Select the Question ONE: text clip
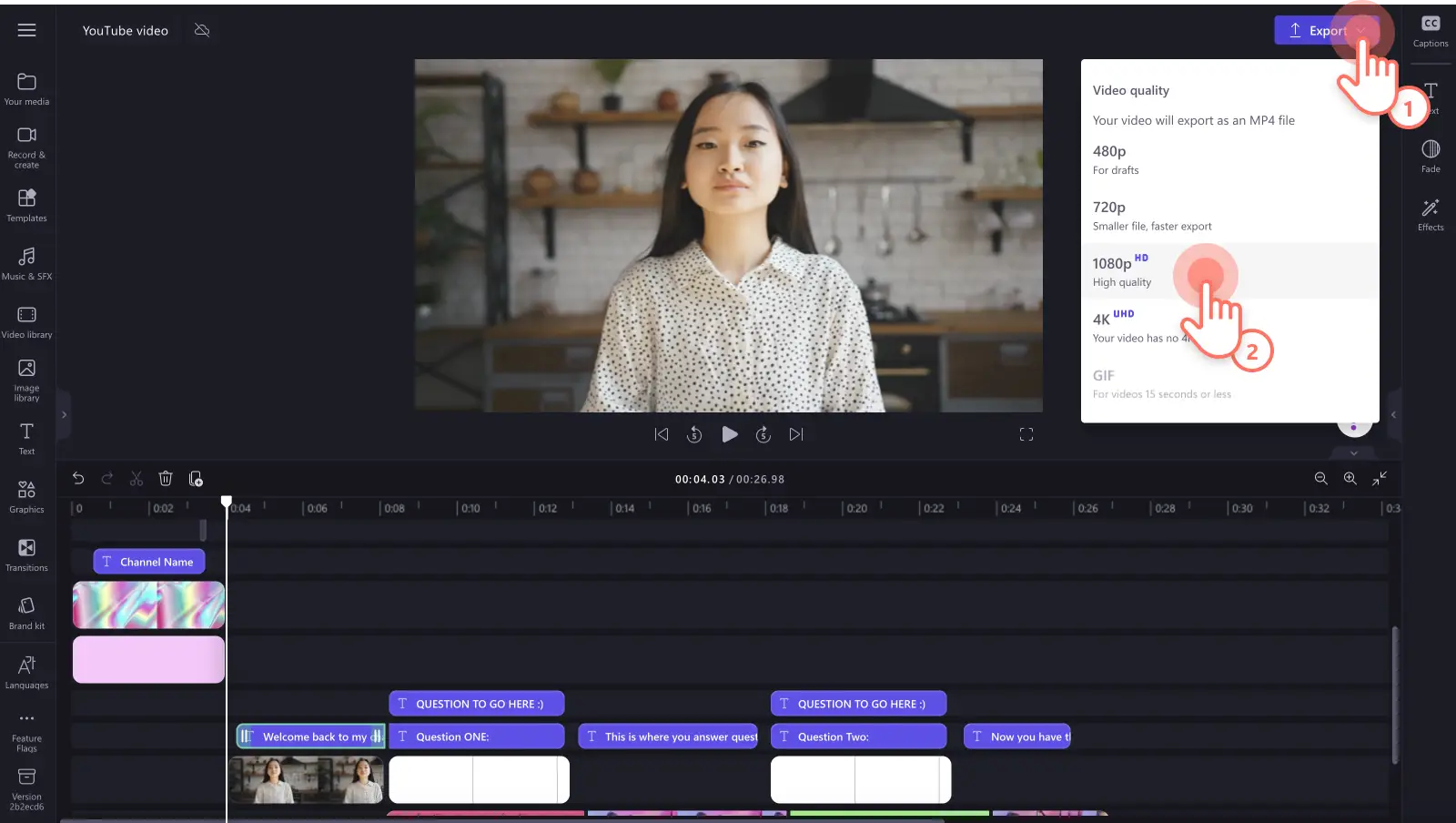The width and height of the screenshot is (1456, 823). (477, 737)
